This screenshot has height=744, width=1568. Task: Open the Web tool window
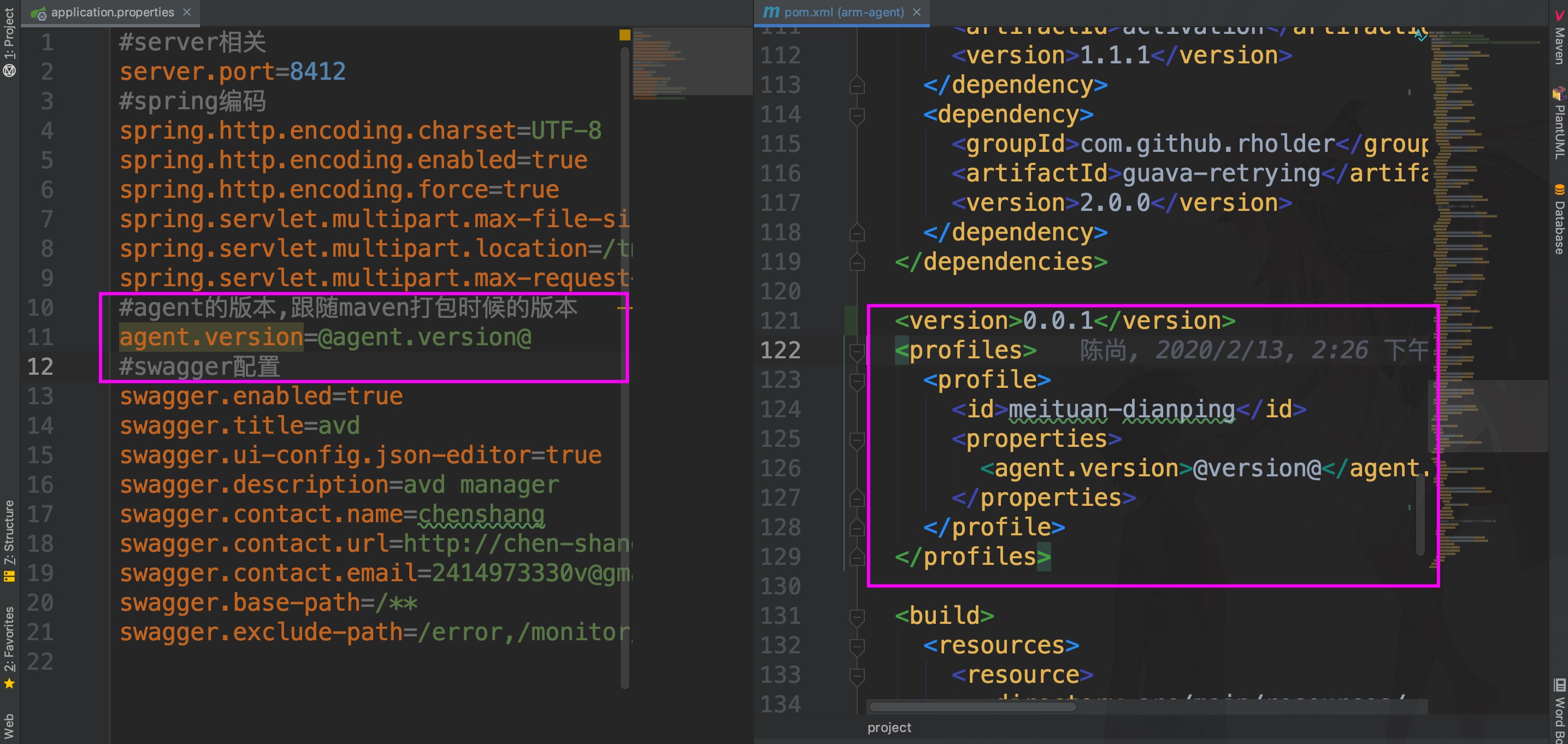(x=9, y=726)
